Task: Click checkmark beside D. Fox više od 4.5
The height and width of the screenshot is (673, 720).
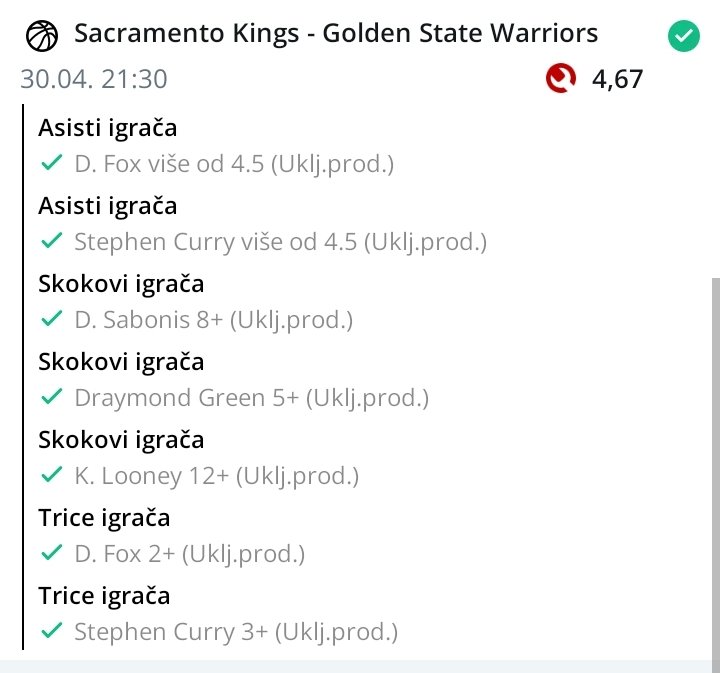Action: click(50, 164)
